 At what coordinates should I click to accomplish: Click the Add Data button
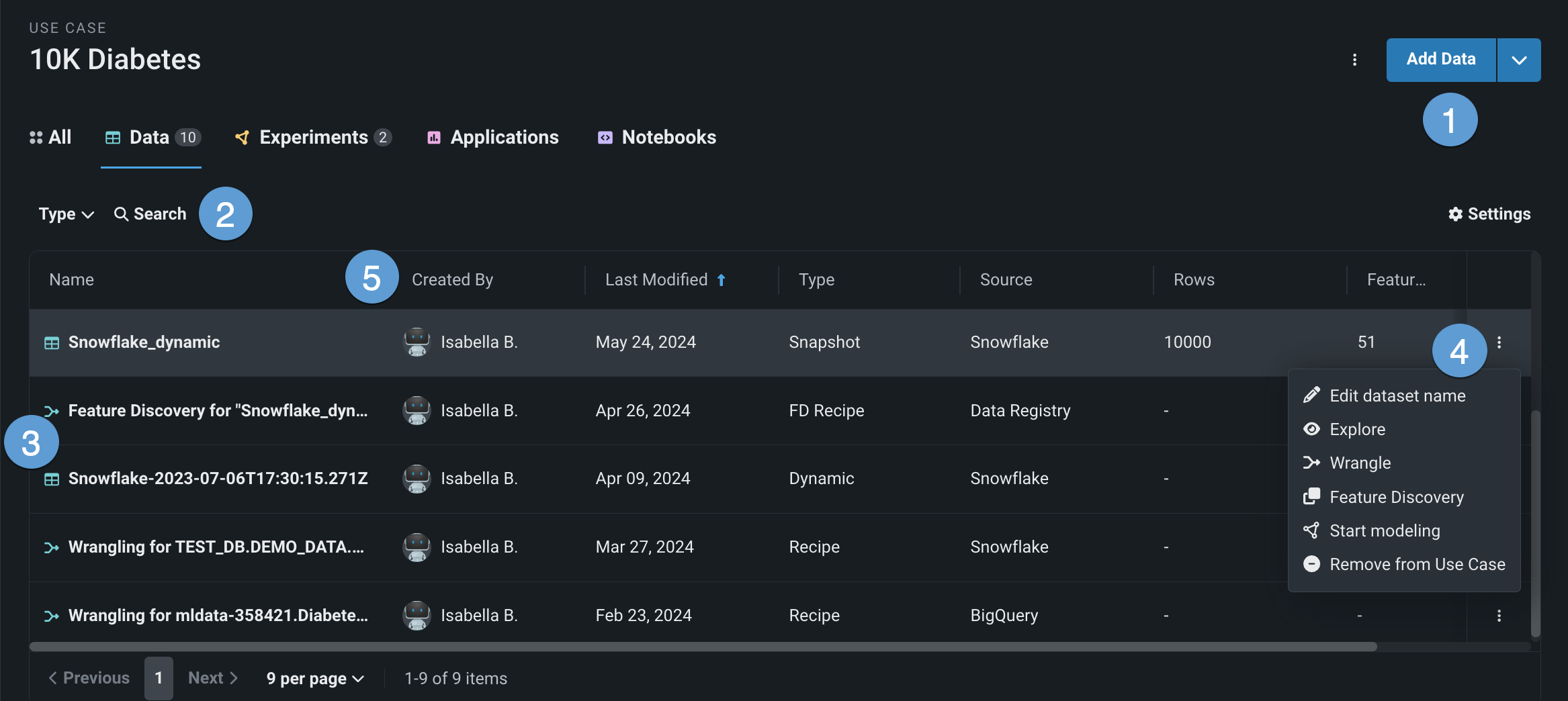(x=1440, y=60)
